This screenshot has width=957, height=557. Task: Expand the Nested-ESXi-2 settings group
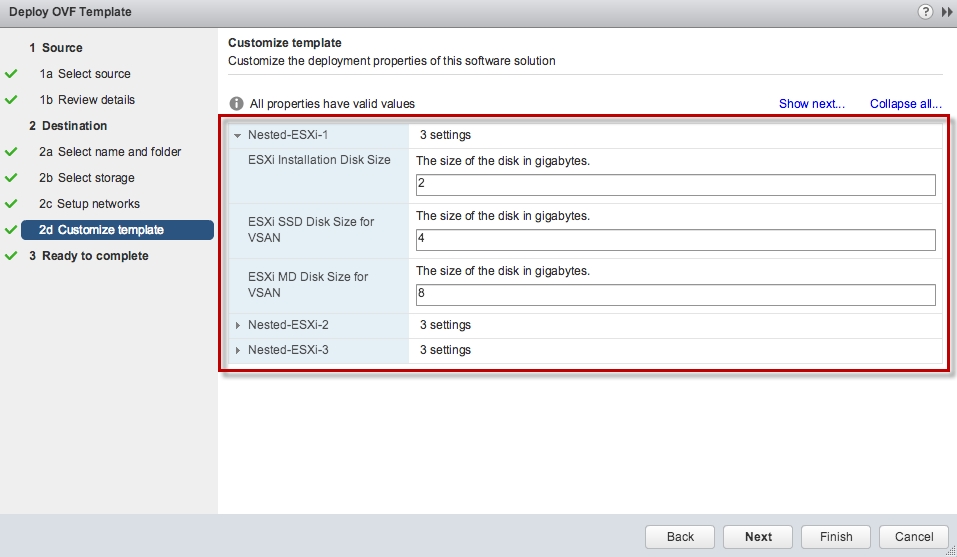pyautogui.click(x=237, y=325)
